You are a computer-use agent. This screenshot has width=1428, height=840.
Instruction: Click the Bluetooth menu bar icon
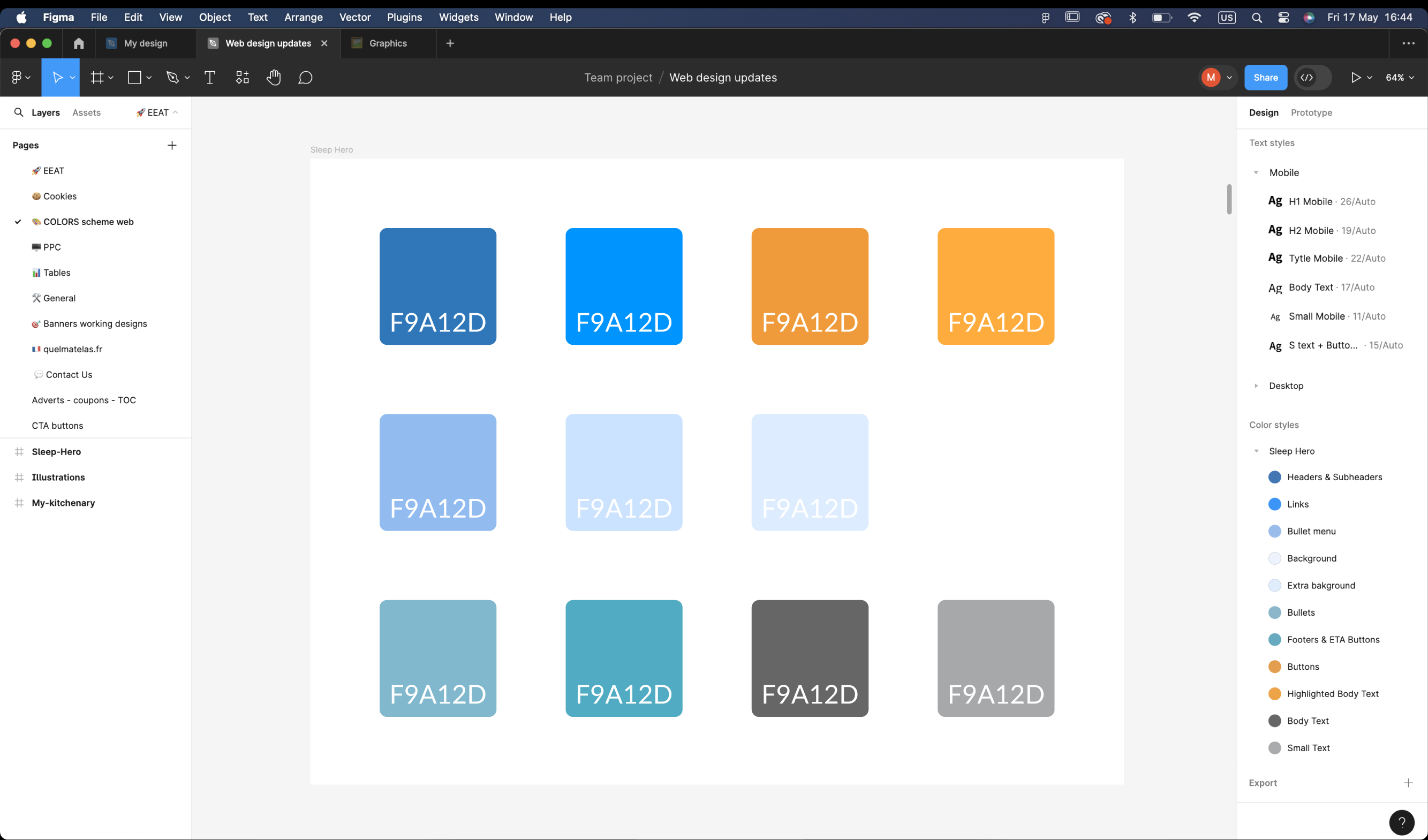(x=1133, y=18)
